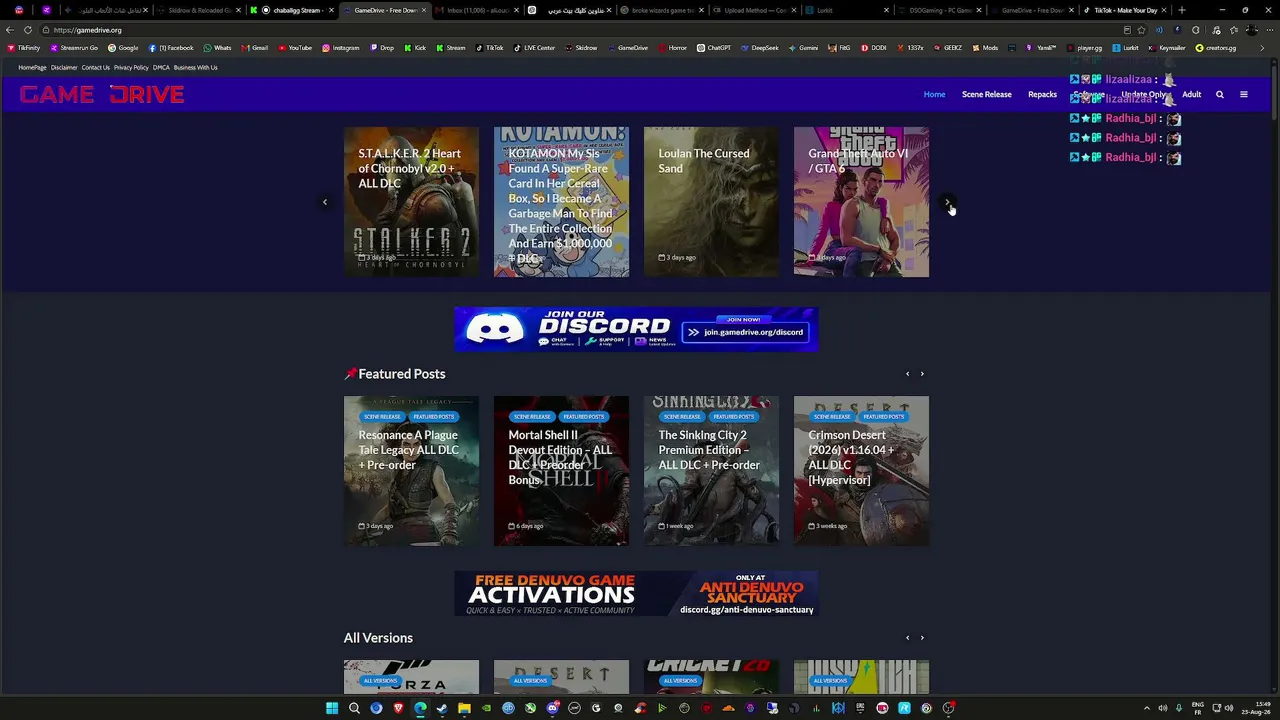This screenshot has height=720, width=1280.
Task: Click the Free Denuvo Game Activations banner
Action: pyautogui.click(x=636, y=593)
